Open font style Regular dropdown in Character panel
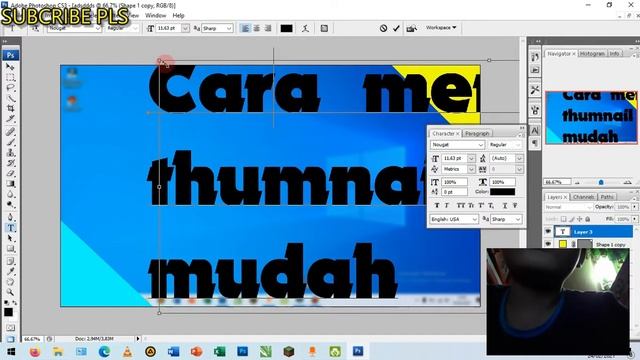The width and height of the screenshot is (640, 360). point(518,145)
